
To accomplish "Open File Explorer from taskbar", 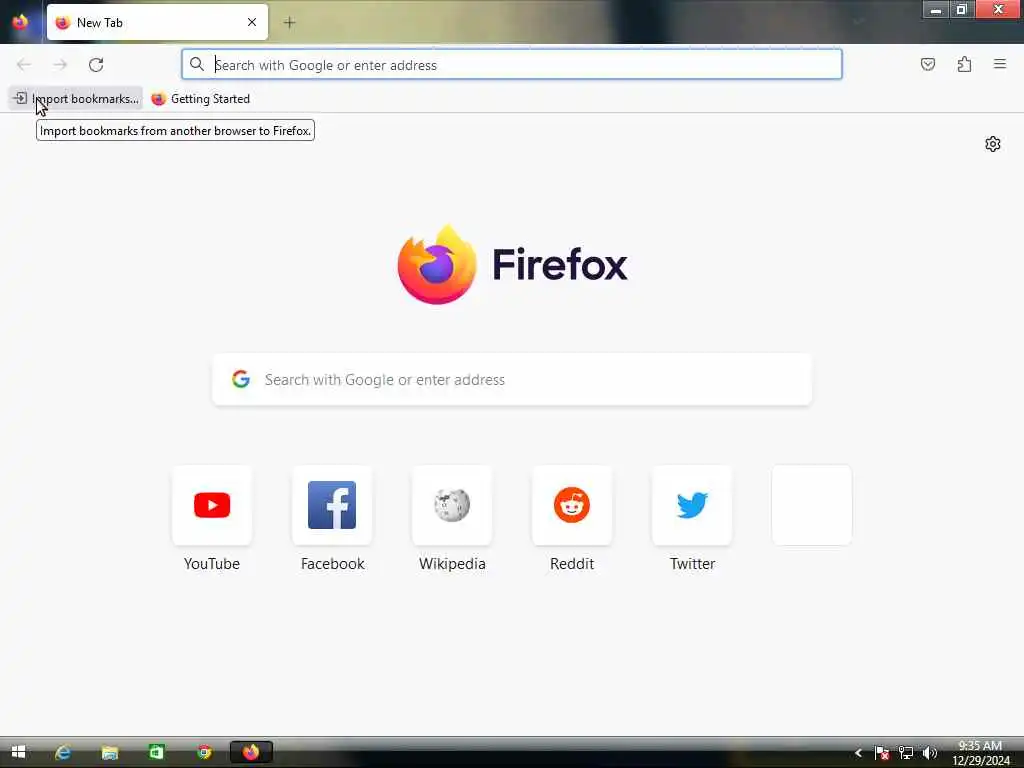I will click(110, 752).
